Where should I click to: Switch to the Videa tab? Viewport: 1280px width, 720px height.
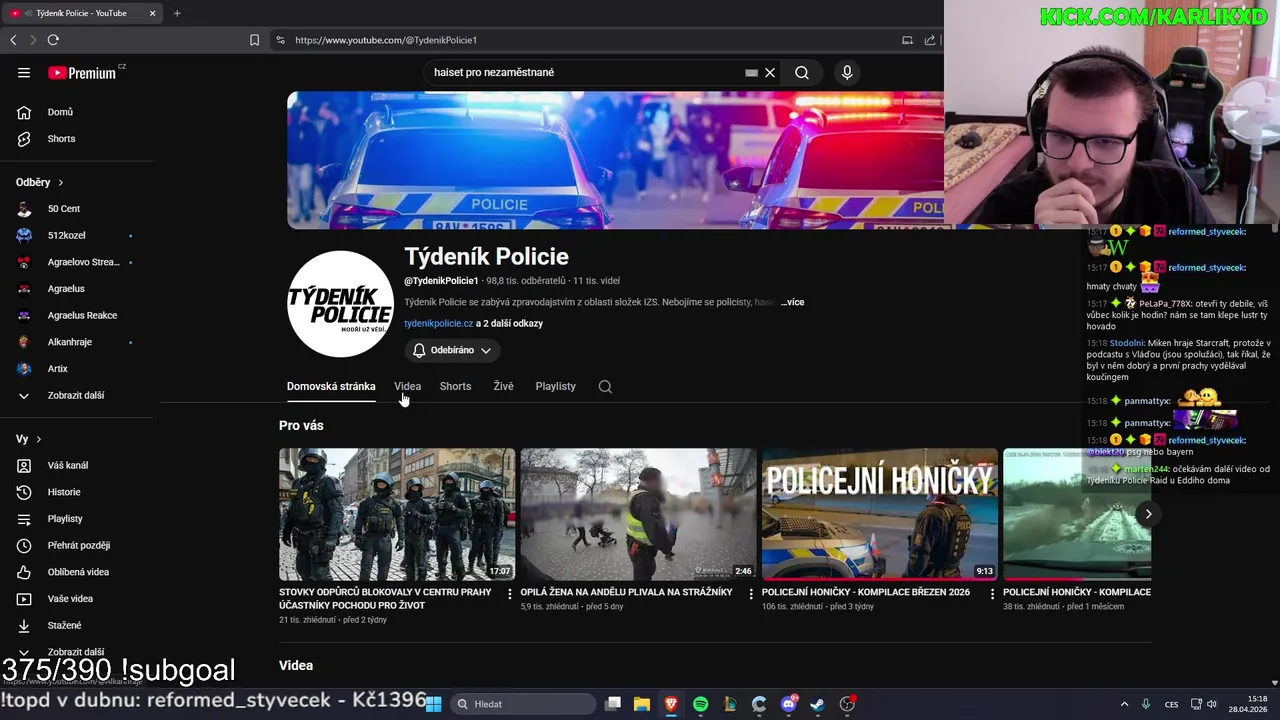(407, 387)
